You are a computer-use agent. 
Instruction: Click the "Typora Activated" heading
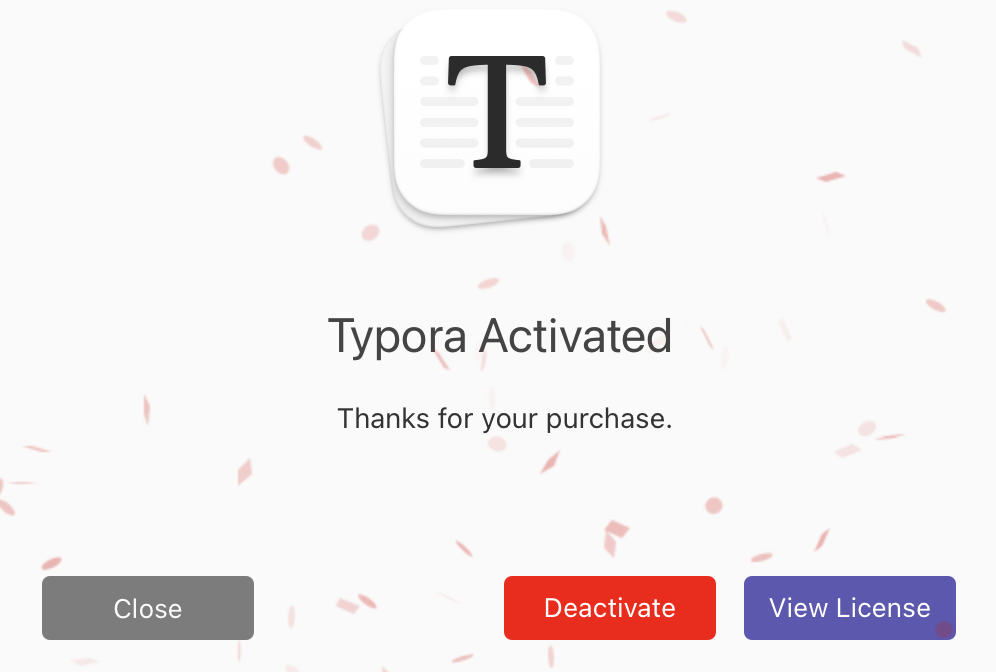pos(499,337)
